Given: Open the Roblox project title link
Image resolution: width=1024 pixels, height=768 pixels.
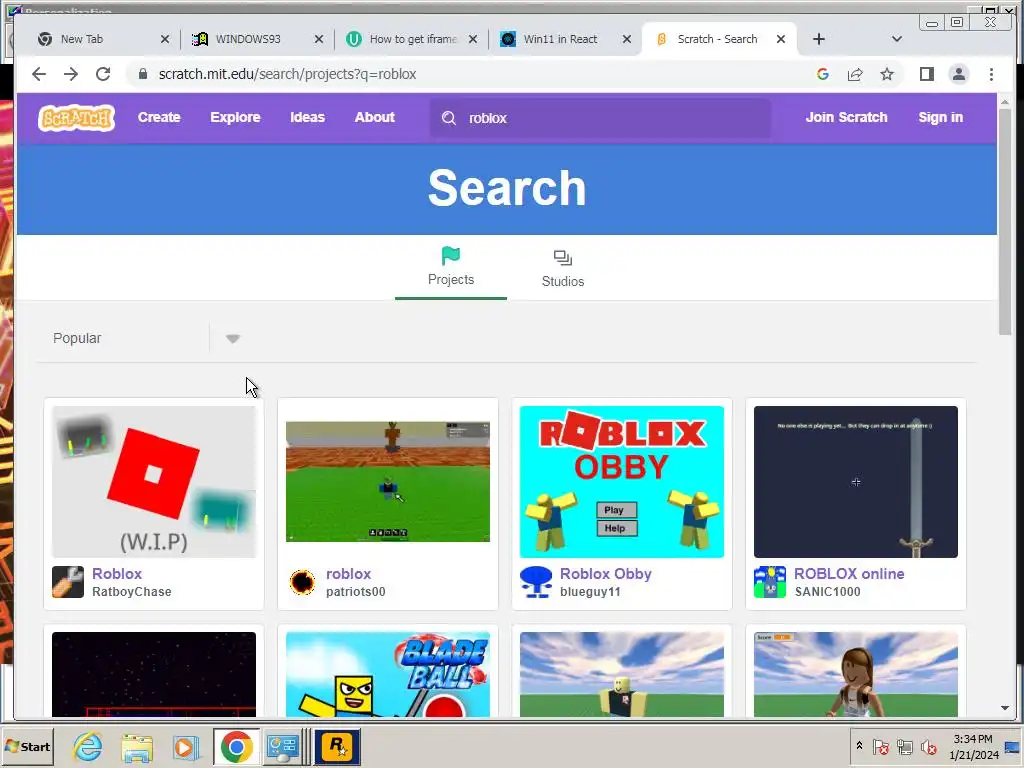Looking at the screenshot, I should [x=117, y=574].
